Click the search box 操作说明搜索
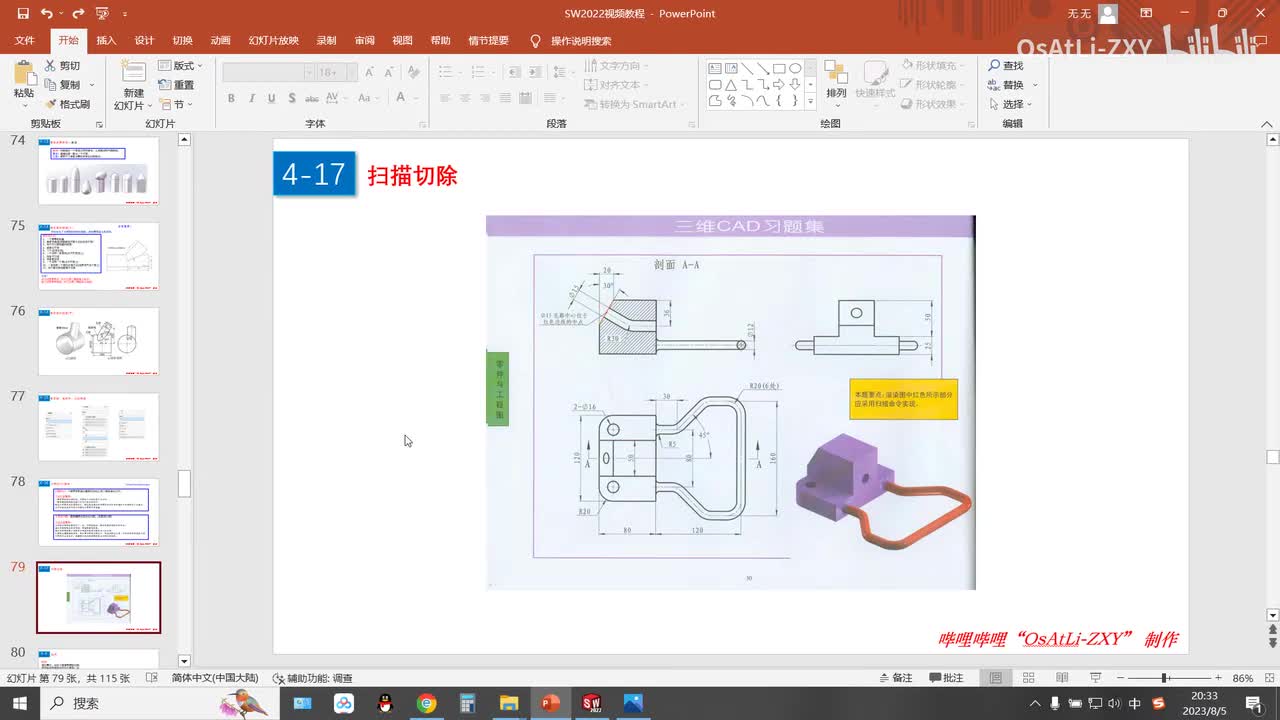 coord(580,41)
